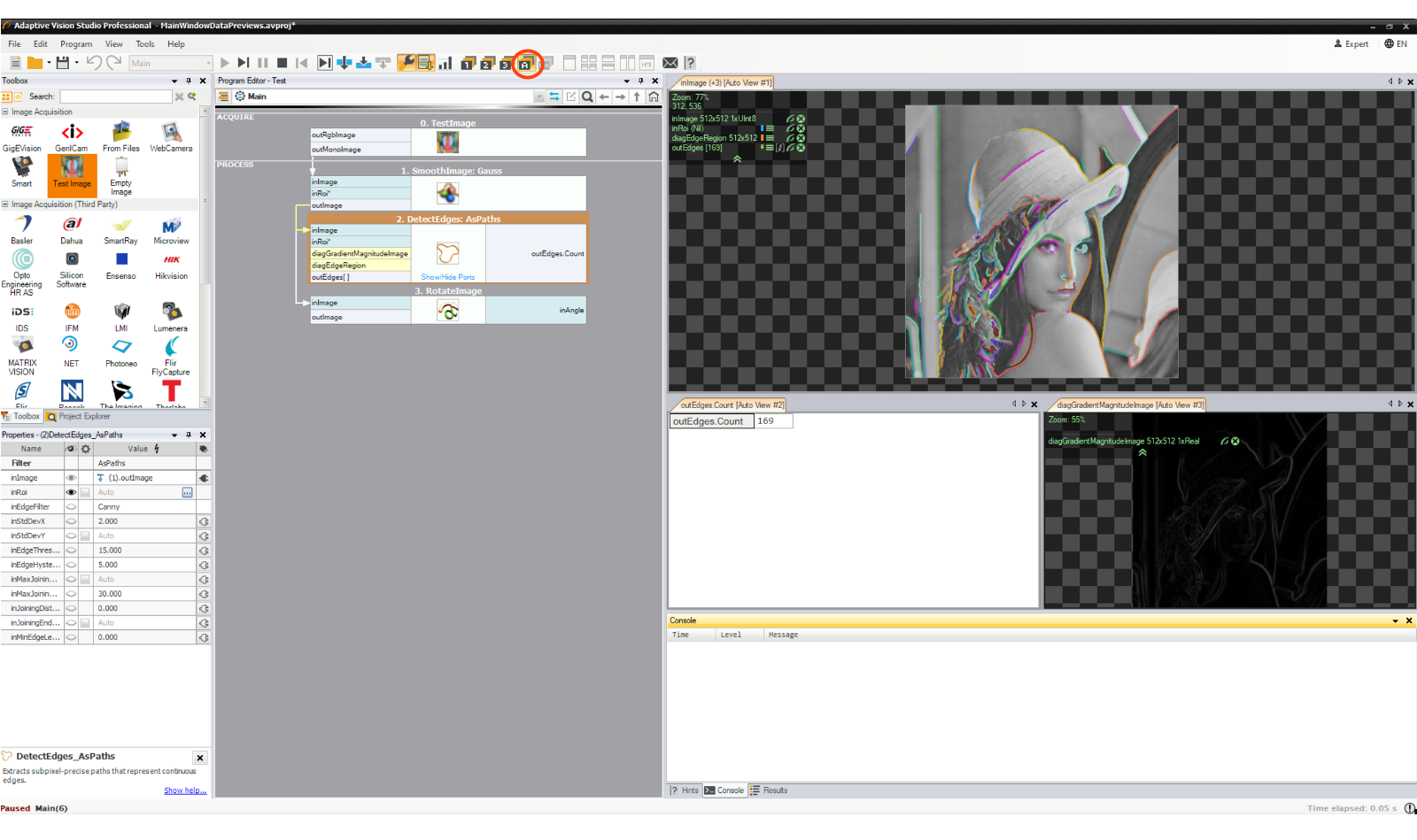1417x840 pixels.
Task: Click the Hikvision camera icon
Action: (171, 265)
